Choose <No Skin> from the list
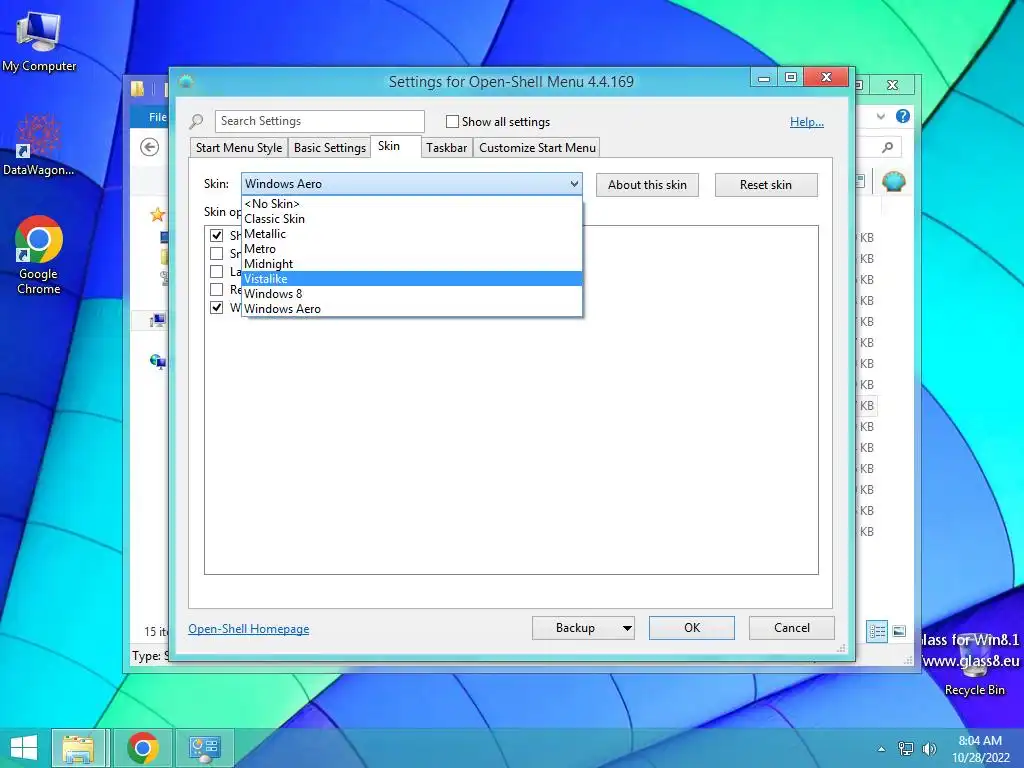 point(411,204)
